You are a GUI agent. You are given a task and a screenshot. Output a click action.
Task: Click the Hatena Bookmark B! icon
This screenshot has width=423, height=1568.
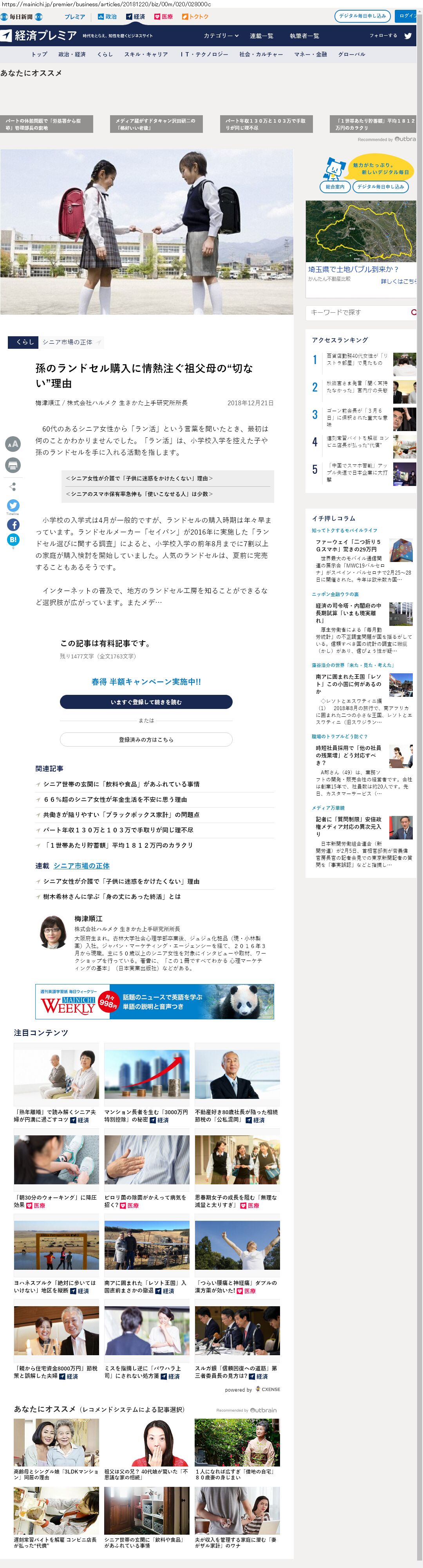pyautogui.click(x=13, y=539)
